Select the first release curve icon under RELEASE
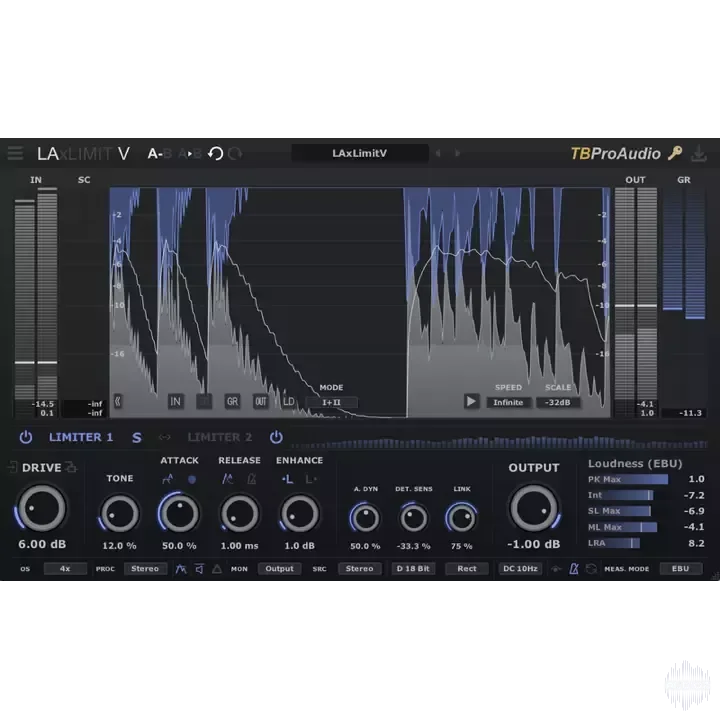 click(227, 479)
